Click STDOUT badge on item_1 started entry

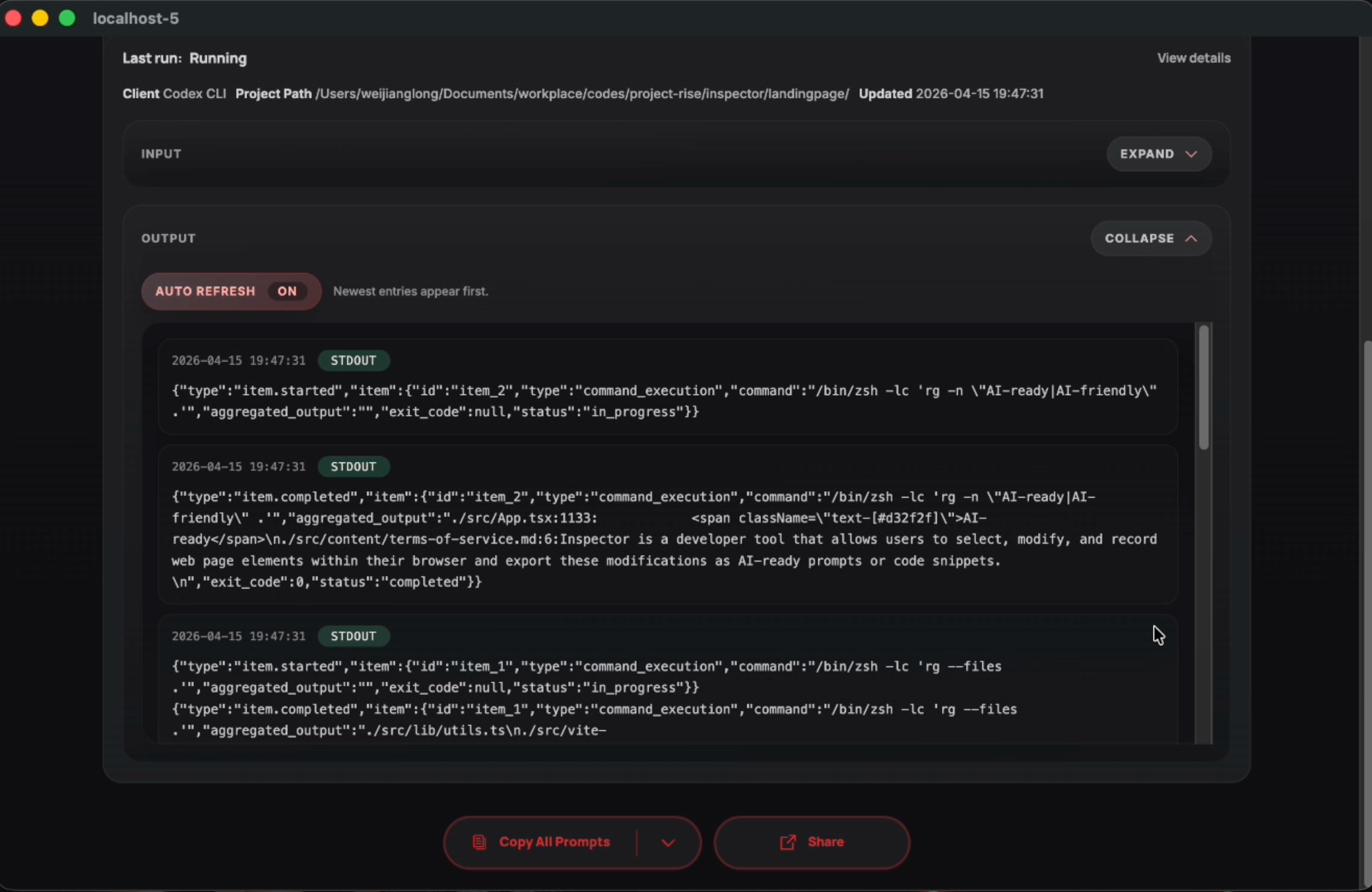click(354, 636)
